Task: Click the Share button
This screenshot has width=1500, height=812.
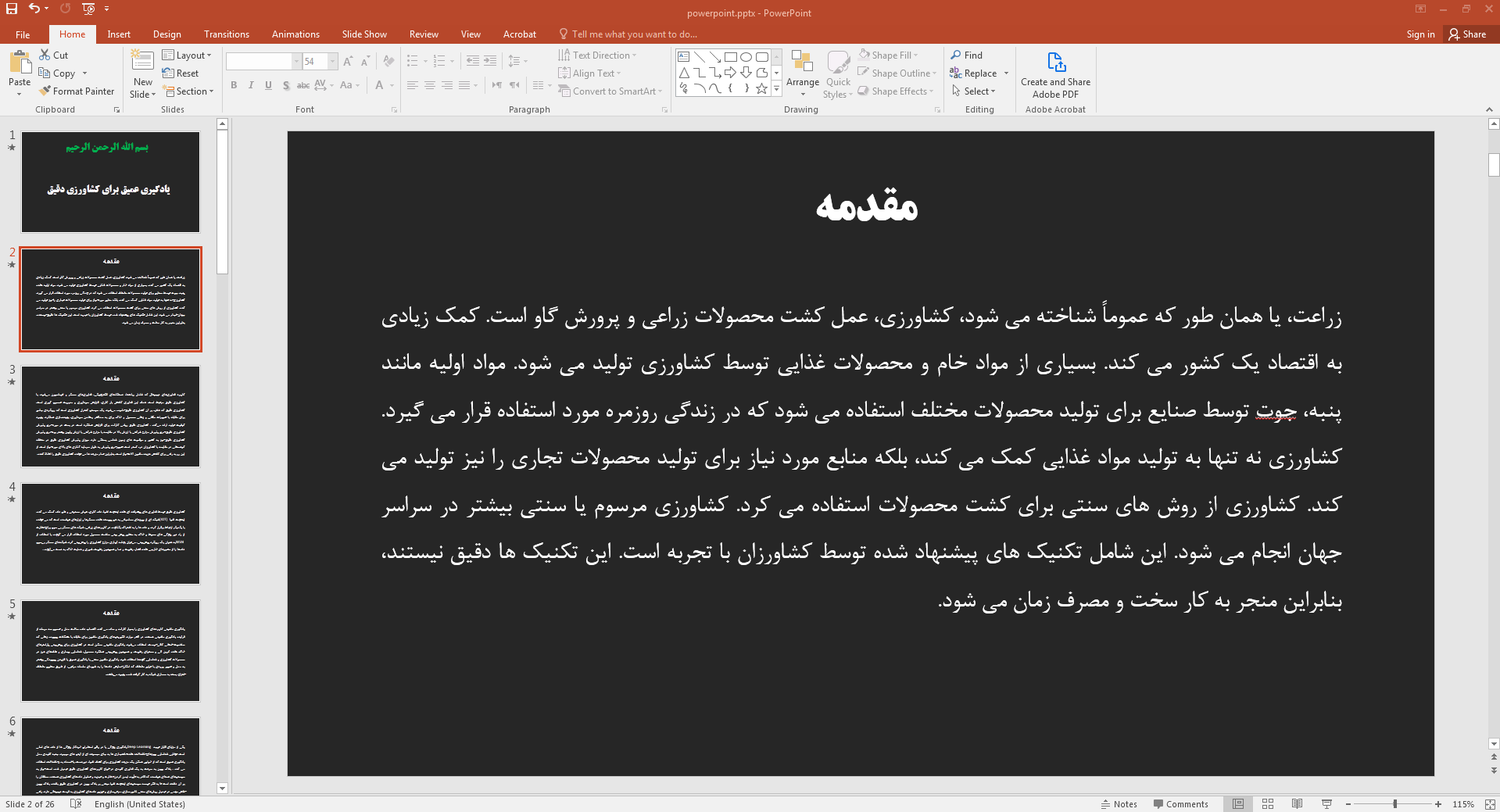Action: point(1467,34)
